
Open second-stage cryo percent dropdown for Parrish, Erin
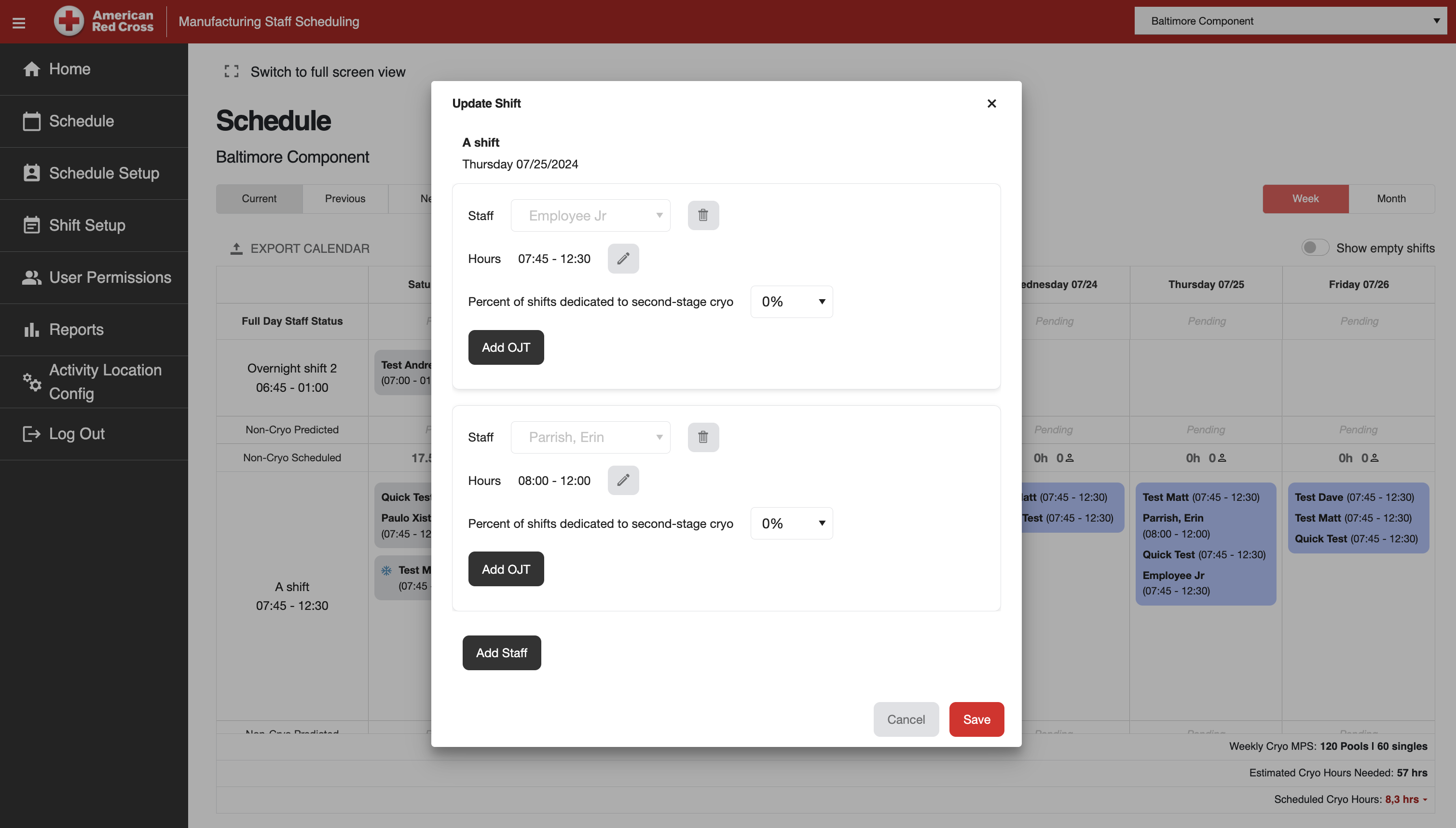tap(791, 523)
